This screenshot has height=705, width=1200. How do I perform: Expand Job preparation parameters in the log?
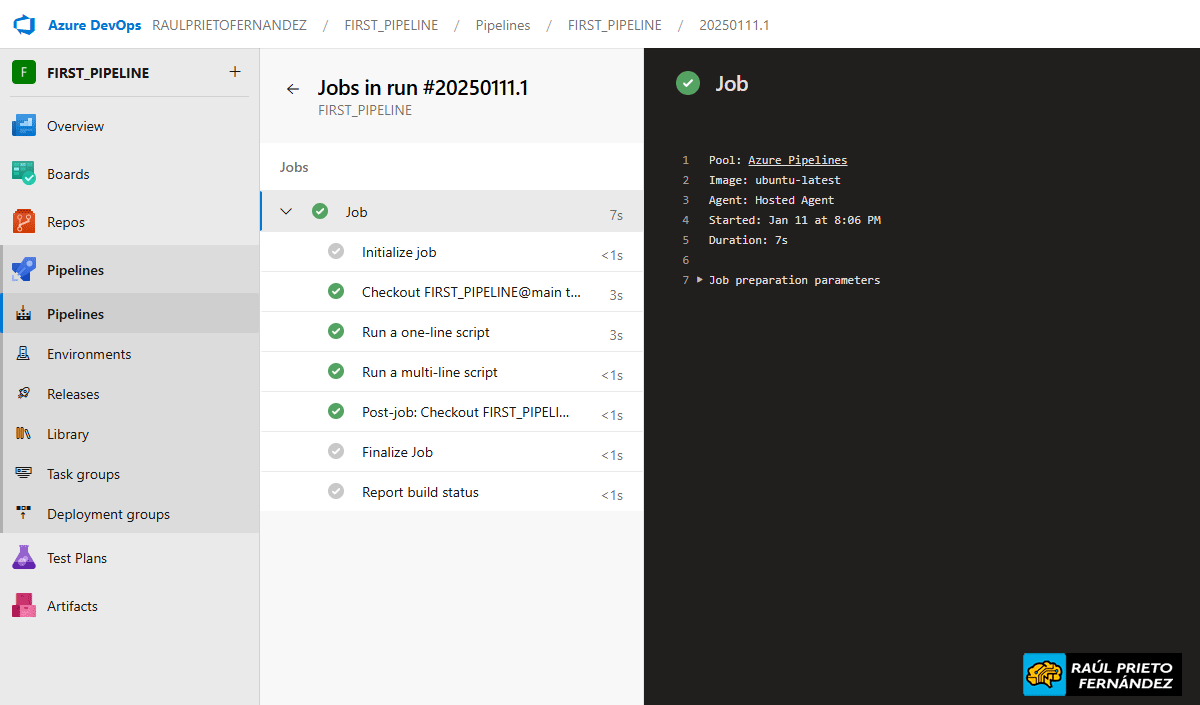(700, 280)
